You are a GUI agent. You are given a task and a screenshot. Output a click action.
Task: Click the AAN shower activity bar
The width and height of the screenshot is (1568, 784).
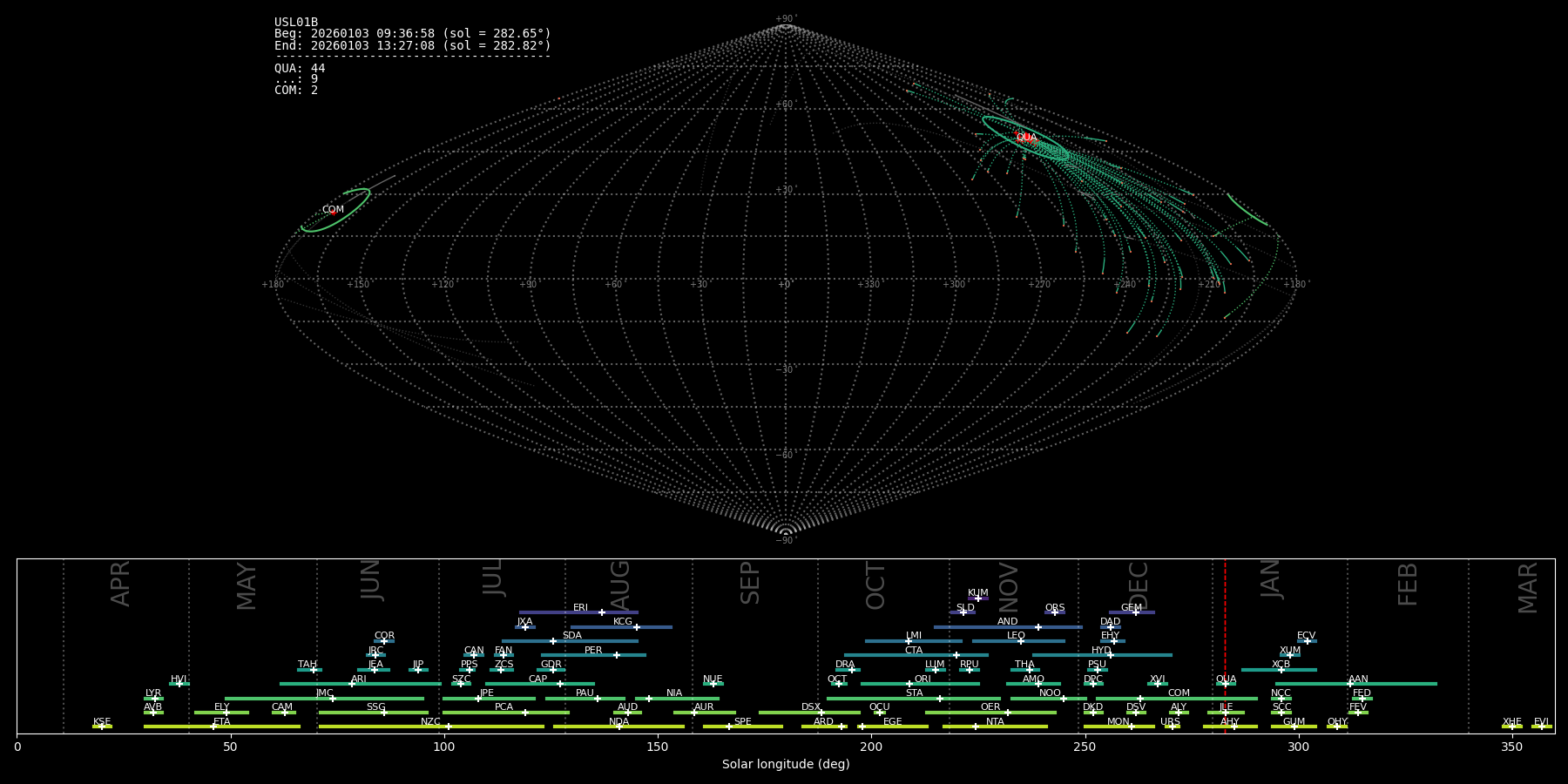coord(1394,684)
